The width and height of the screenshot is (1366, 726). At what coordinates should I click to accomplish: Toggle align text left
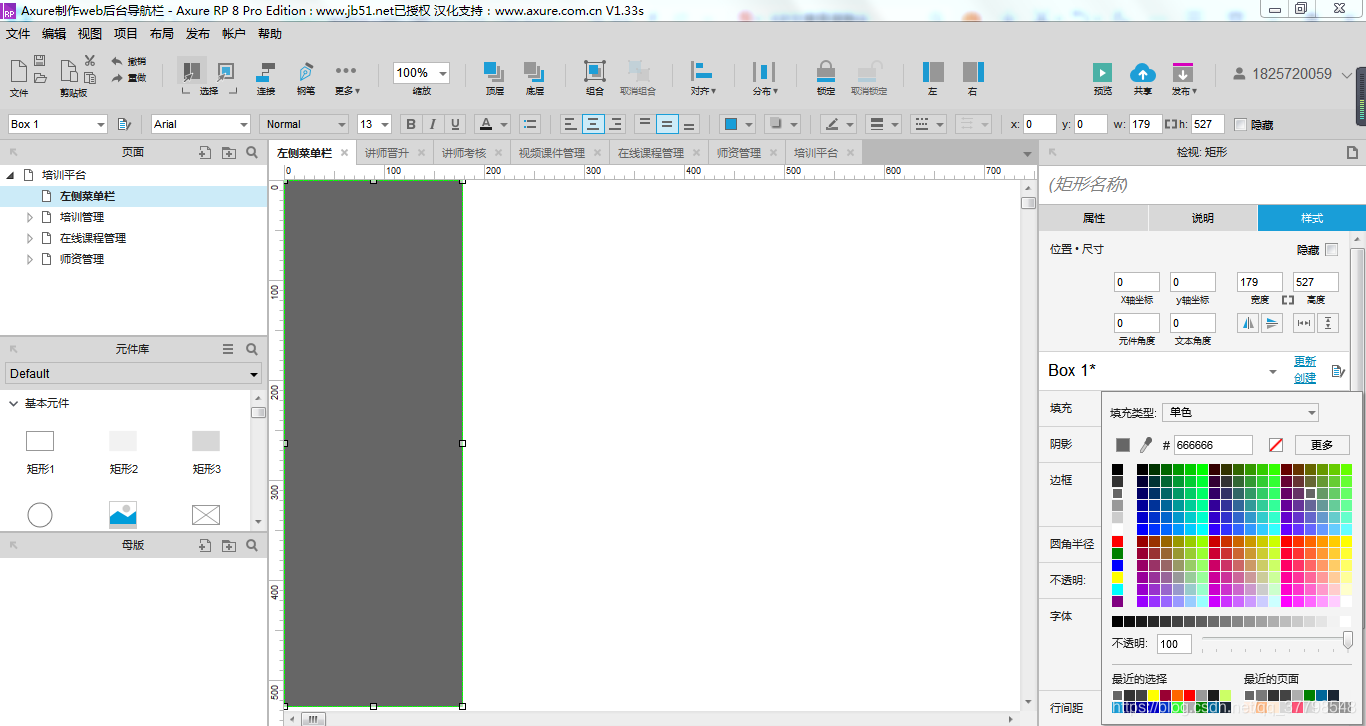[x=570, y=124]
